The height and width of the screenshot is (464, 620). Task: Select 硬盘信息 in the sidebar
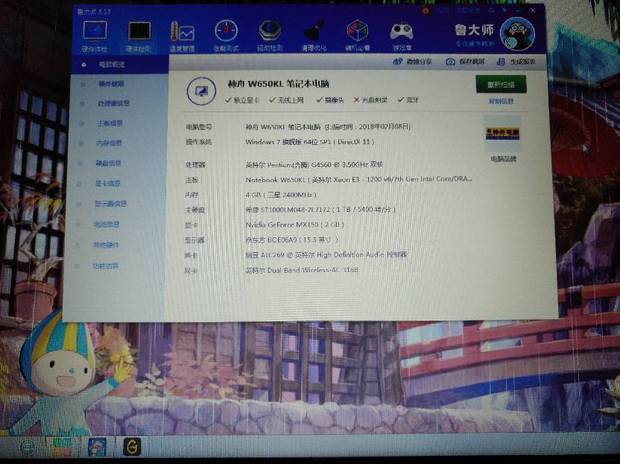[x=108, y=163]
